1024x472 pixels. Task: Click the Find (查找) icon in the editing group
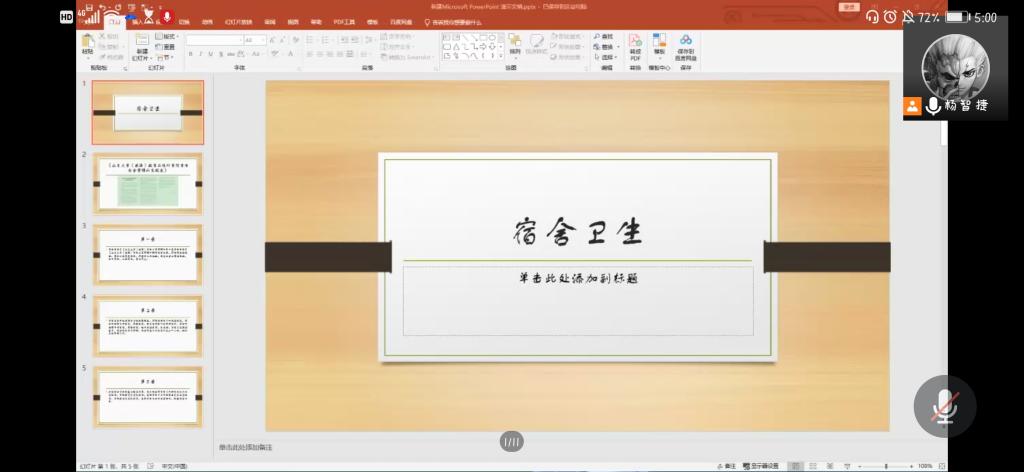(x=604, y=36)
